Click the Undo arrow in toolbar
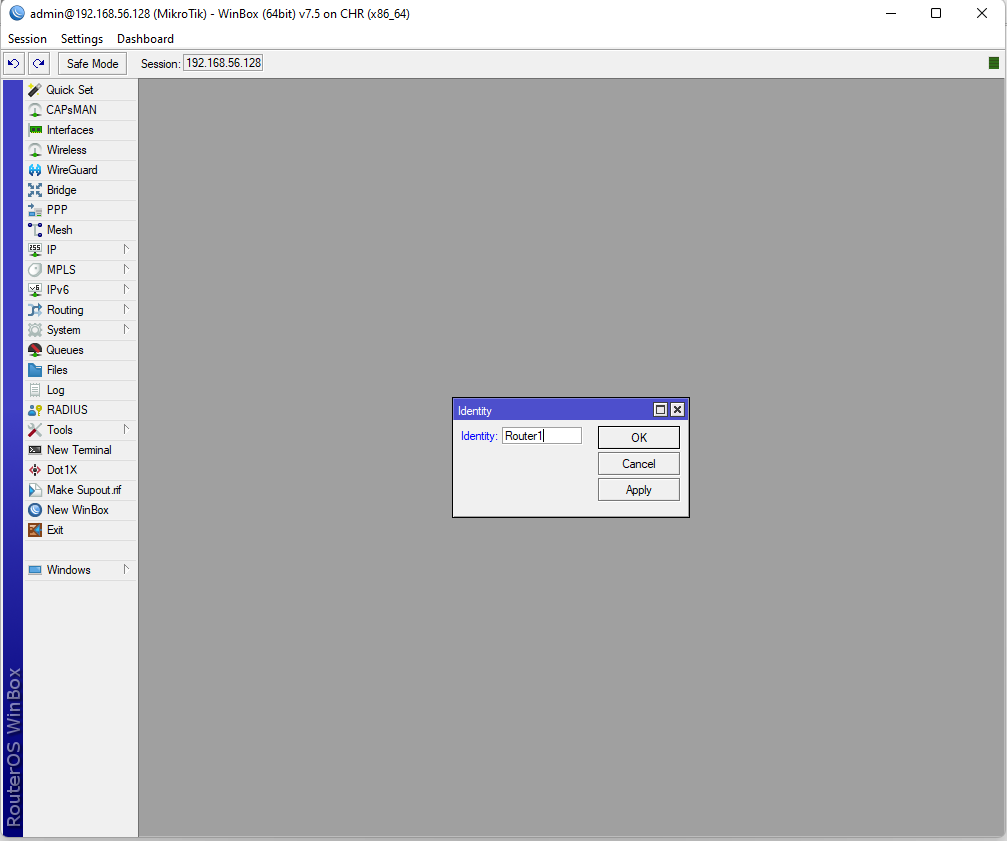1007x841 pixels. click(x=14, y=63)
